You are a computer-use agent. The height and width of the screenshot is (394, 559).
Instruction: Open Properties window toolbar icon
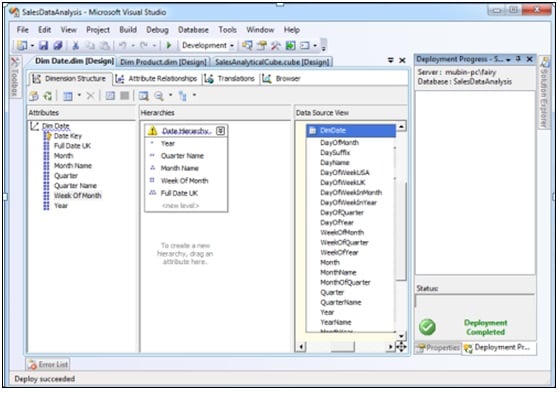click(x=262, y=45)
